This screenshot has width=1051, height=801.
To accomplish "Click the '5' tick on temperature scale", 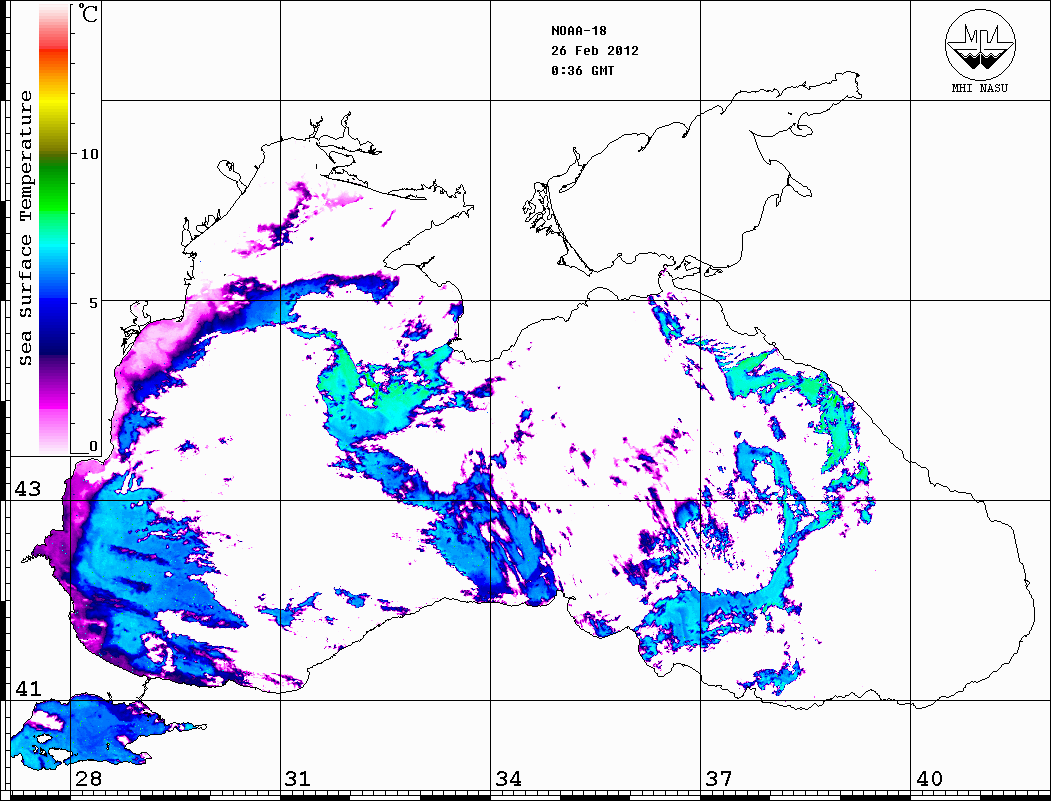I will pos(94,303).
